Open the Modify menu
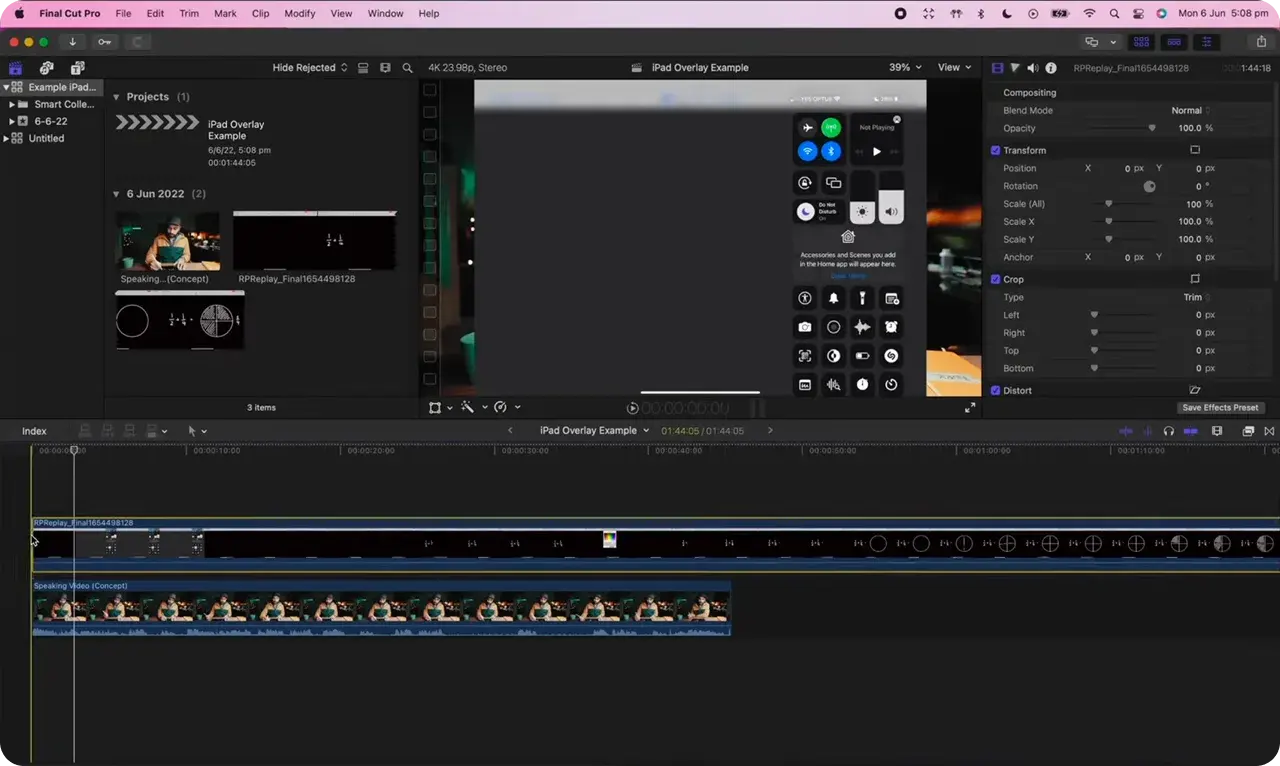1280x766 pixels. tap(299, 14)
